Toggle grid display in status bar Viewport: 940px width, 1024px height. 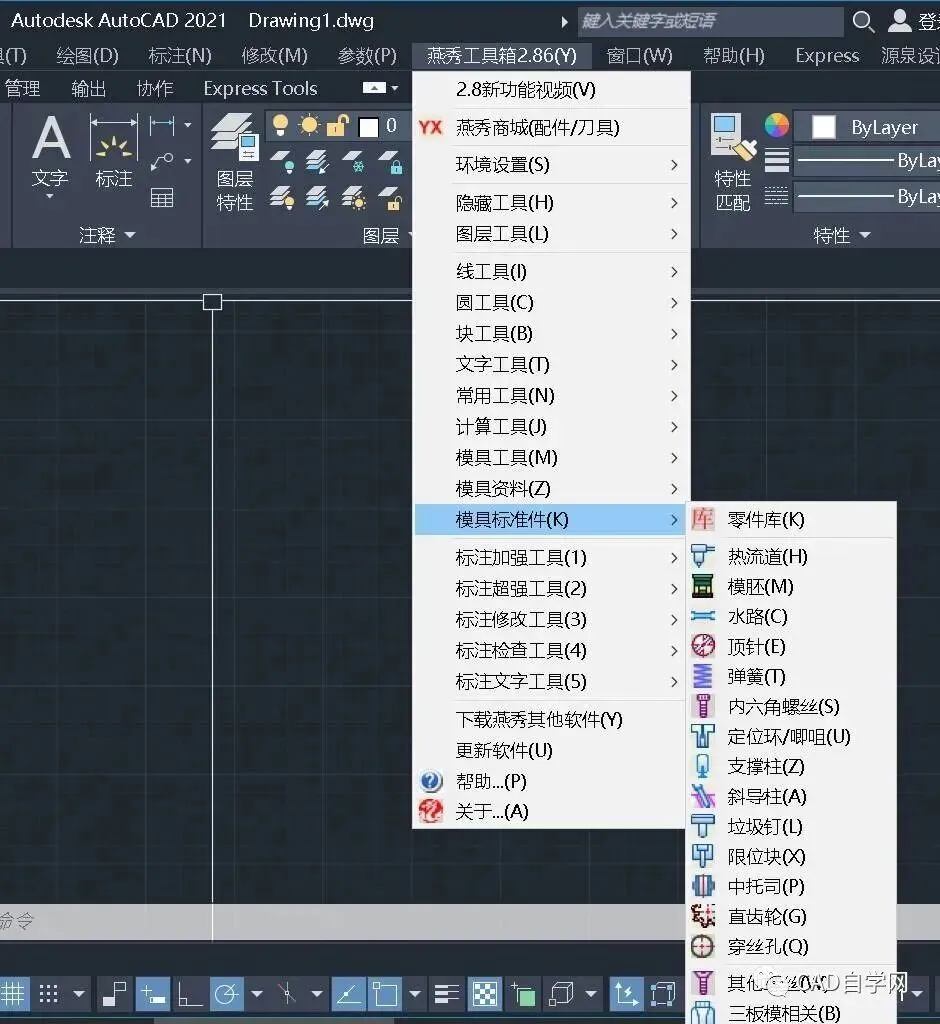(12, 994)
